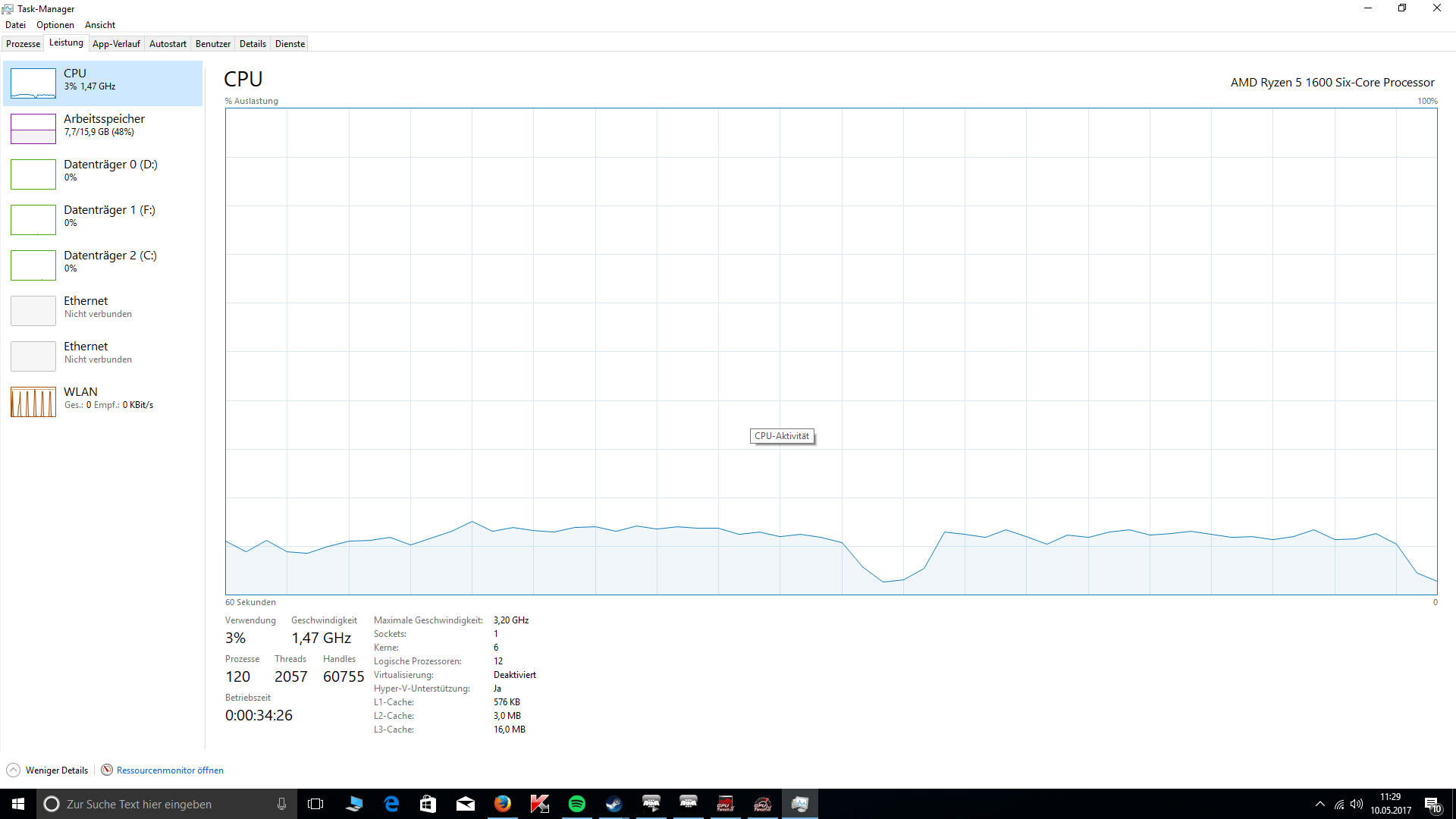Open the Action Center notifications icon

point(1432,804)
